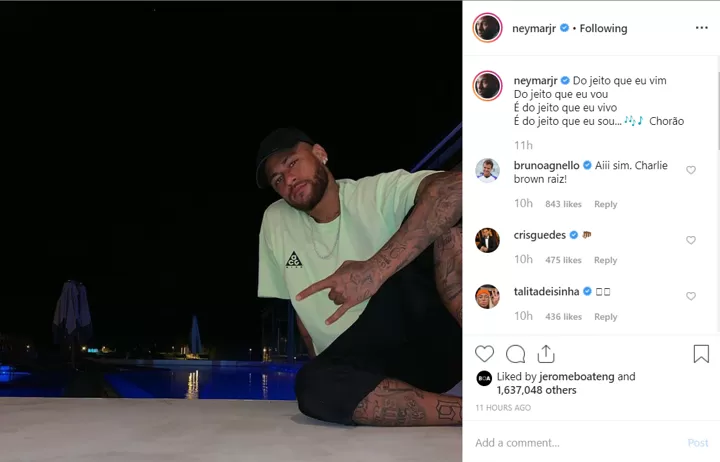The image size is (720, 462).
Task: Reply to brunoagnello's comment
Action: pos(606,204)
